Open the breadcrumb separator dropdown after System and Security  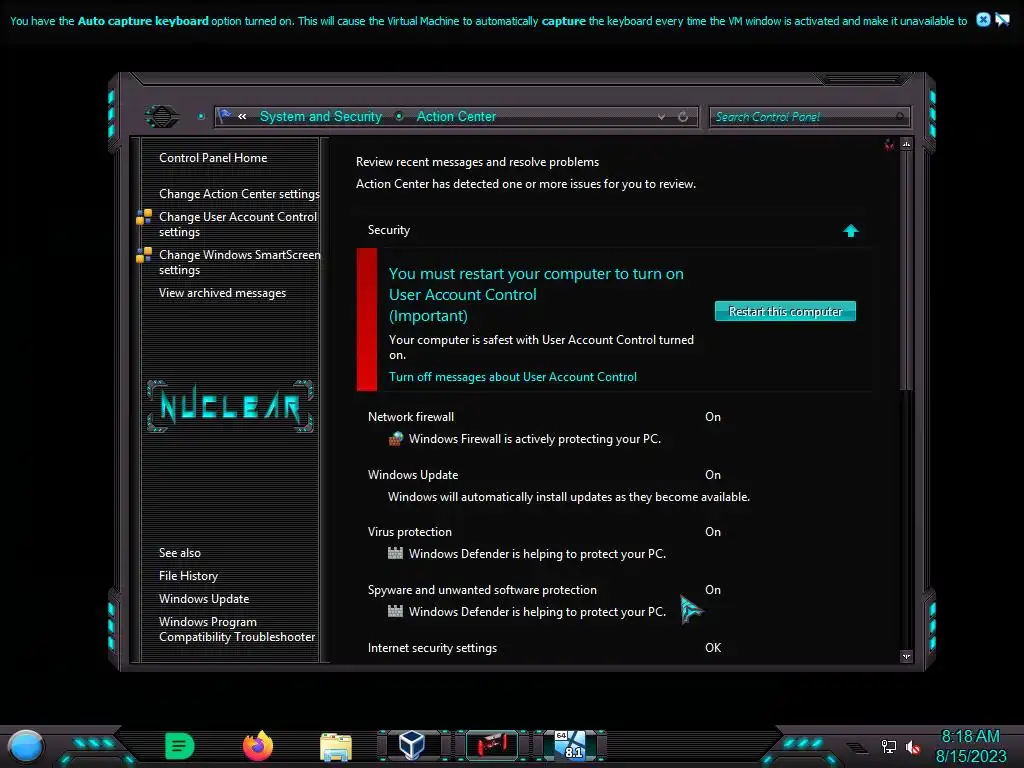pyautogui.click(x=399, y=116)
